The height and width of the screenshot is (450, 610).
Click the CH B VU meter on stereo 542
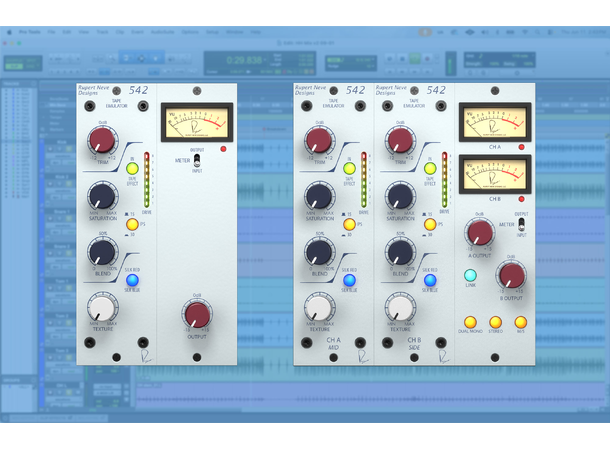495,174
